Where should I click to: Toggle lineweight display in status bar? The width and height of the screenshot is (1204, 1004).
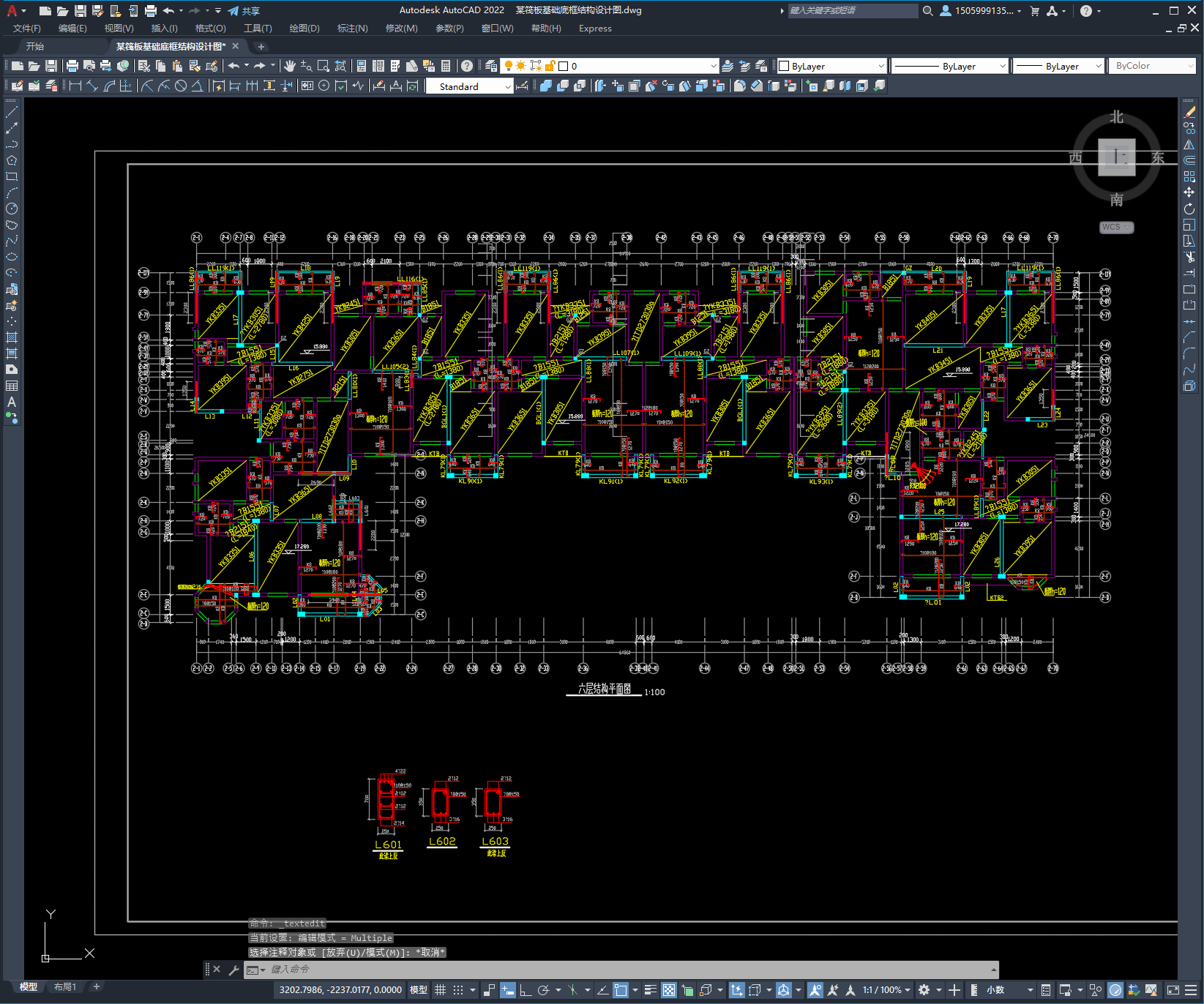coord(650,990)
